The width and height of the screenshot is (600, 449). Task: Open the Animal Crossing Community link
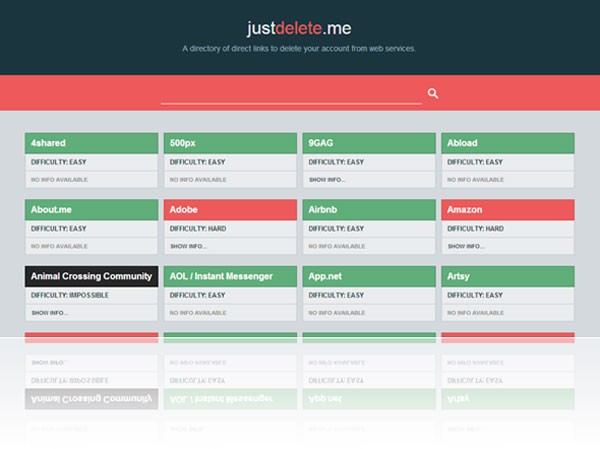click(x=91, y=276)
